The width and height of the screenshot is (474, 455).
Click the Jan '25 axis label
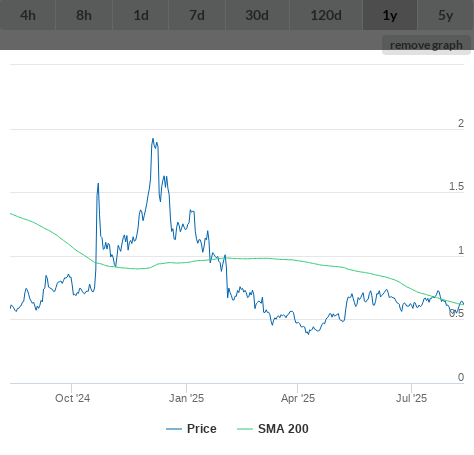pyautogui.click(x=186, y=398)
